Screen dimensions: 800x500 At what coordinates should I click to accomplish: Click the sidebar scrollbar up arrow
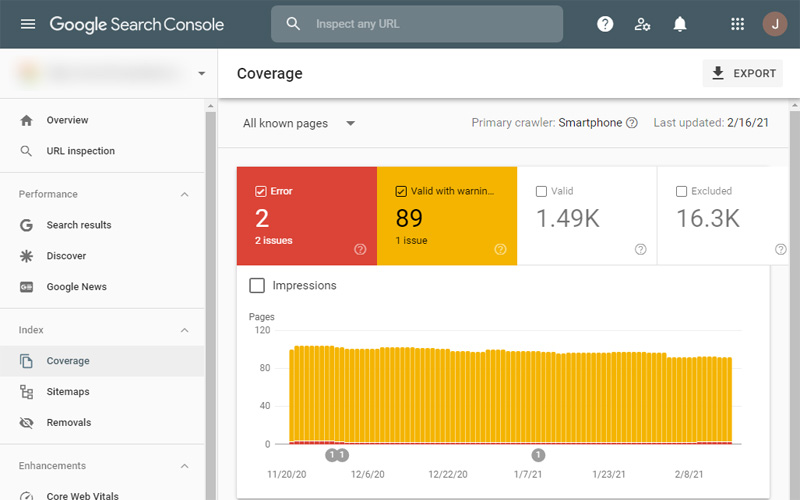pyautogui.click(x=210, y=106)
